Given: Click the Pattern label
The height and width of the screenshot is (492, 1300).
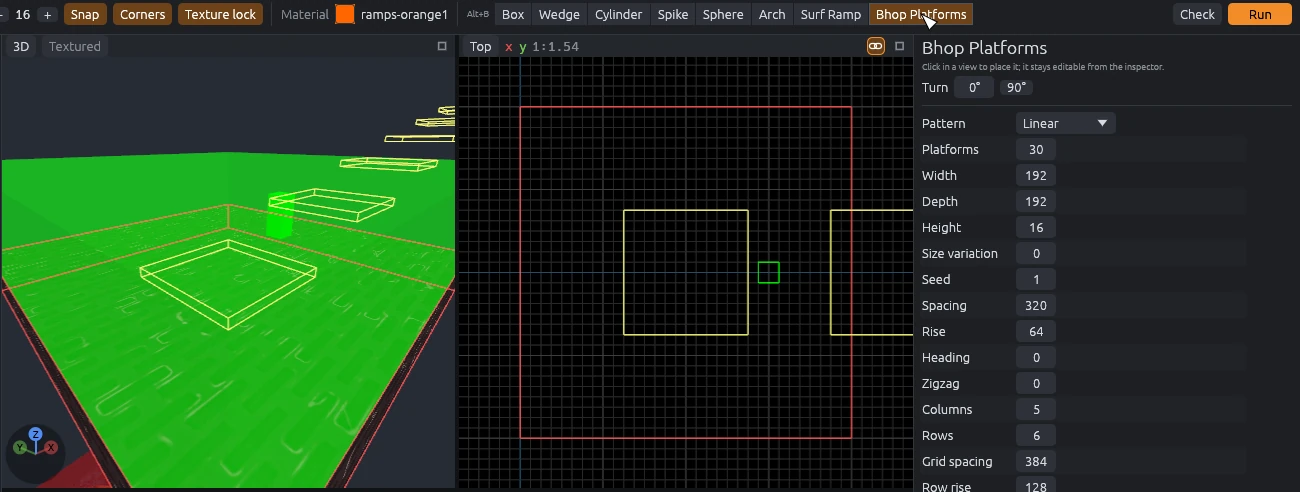Looking at the screenshot, I should (943, 123).
